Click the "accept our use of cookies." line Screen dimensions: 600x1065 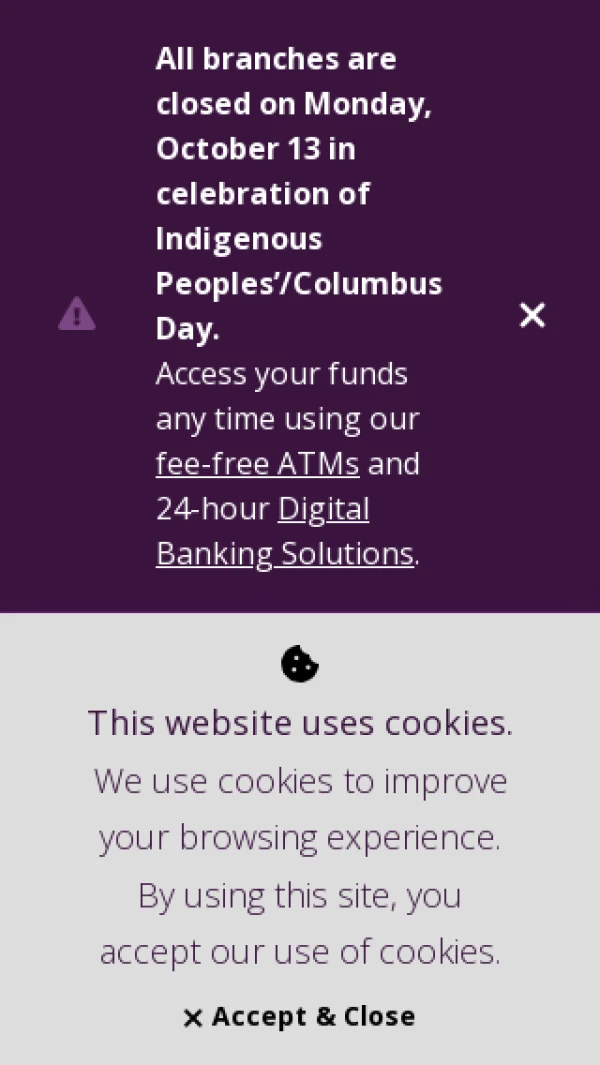click(x=300, y=951)
